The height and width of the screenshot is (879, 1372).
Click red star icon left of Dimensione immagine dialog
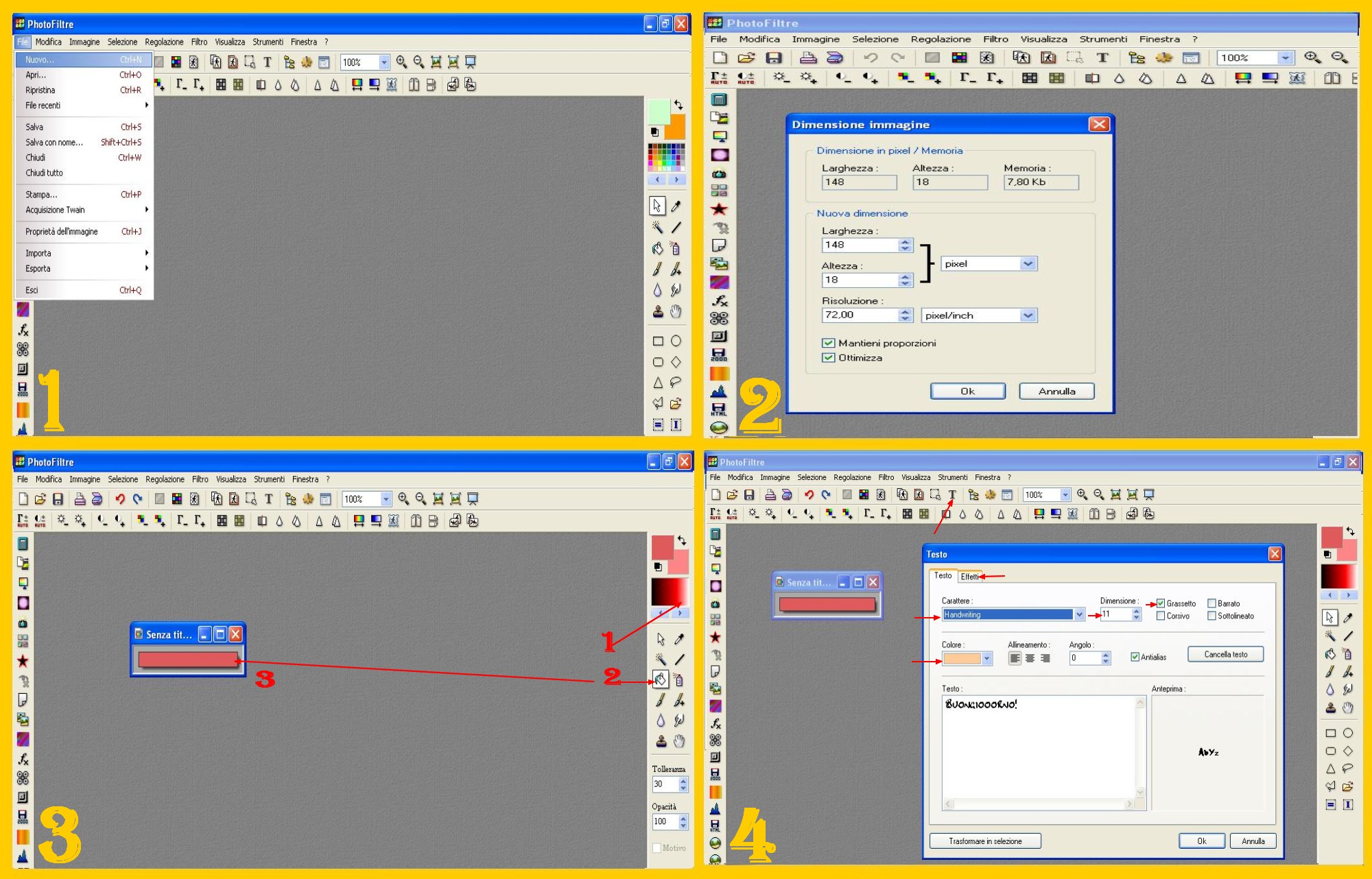pyautogui.click(x=719, y=209)
